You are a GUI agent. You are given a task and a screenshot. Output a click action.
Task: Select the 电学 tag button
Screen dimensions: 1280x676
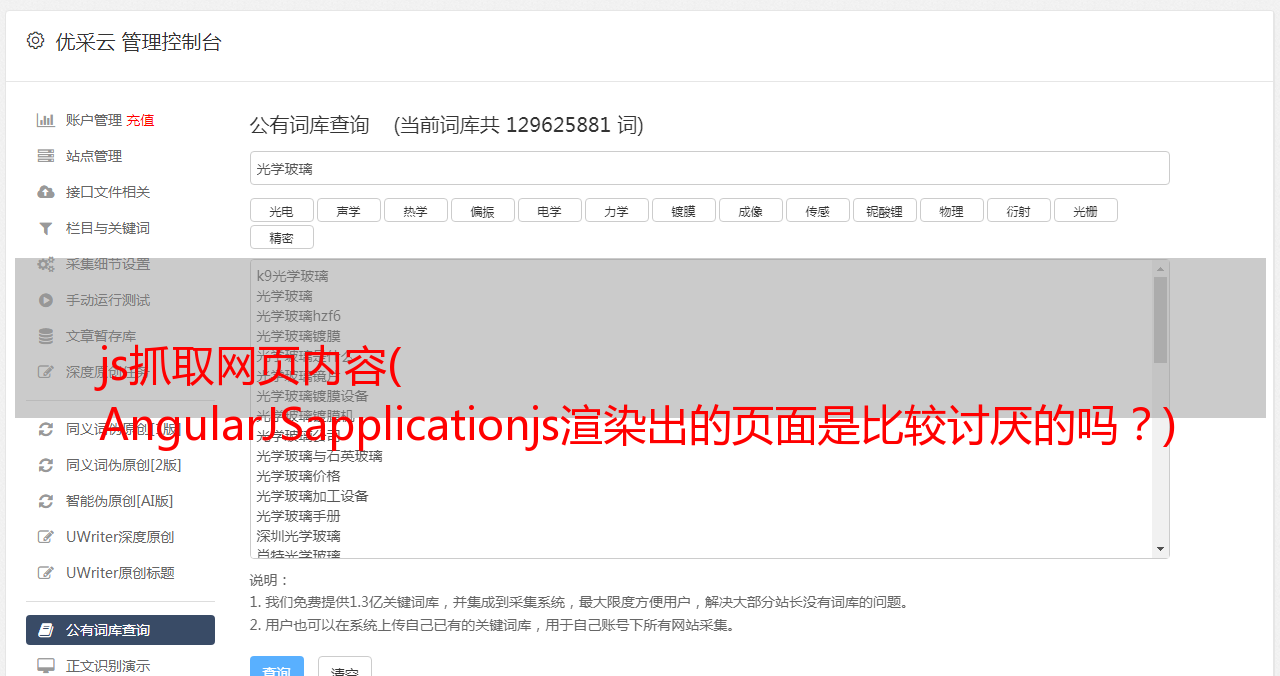coord(549,210)
